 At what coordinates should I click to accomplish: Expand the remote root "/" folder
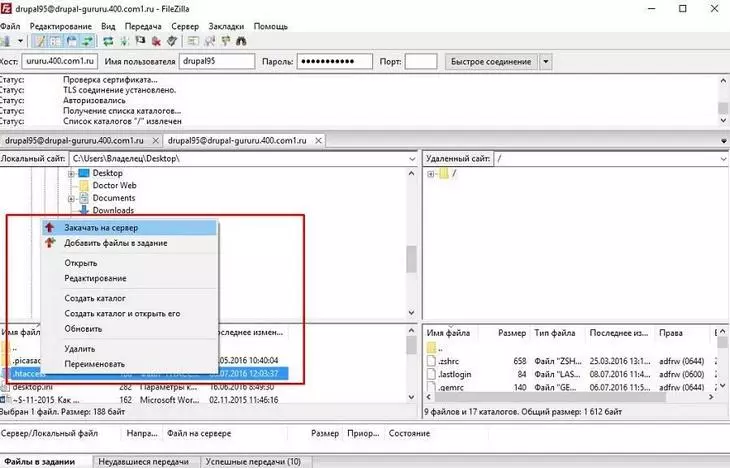pyautogui.click(x=430, y=174)
